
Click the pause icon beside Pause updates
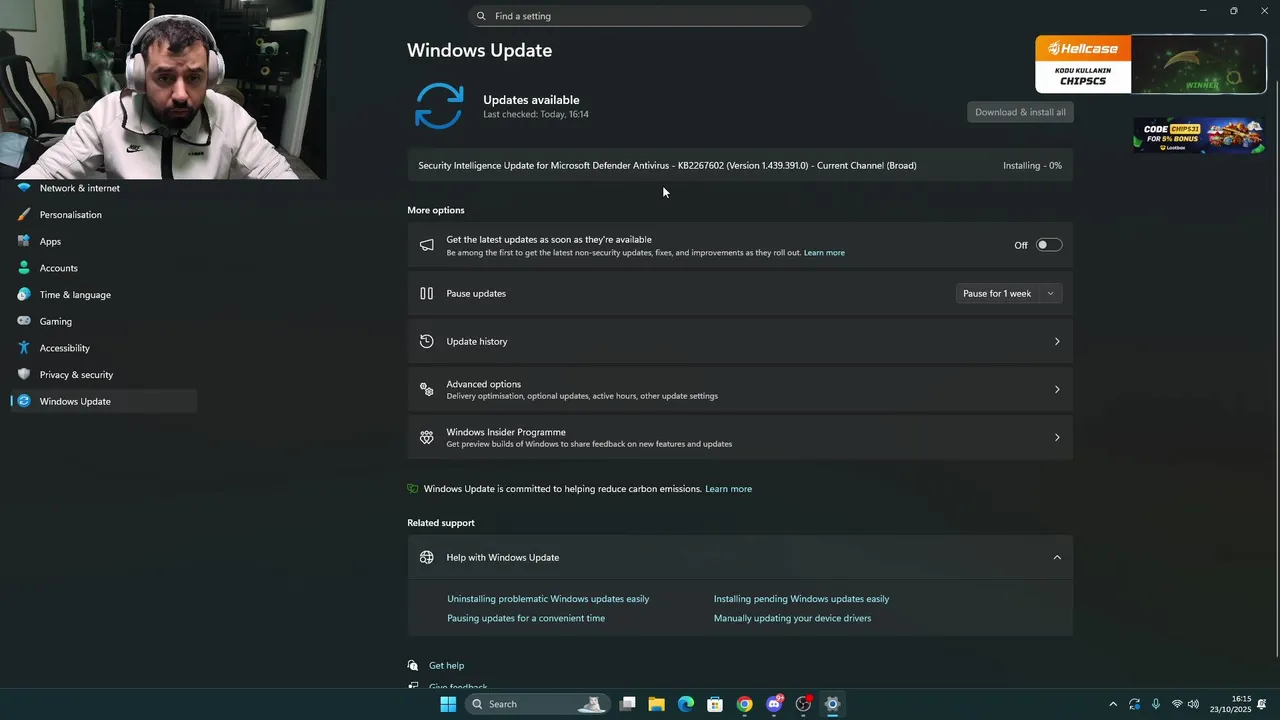(427, 293)
